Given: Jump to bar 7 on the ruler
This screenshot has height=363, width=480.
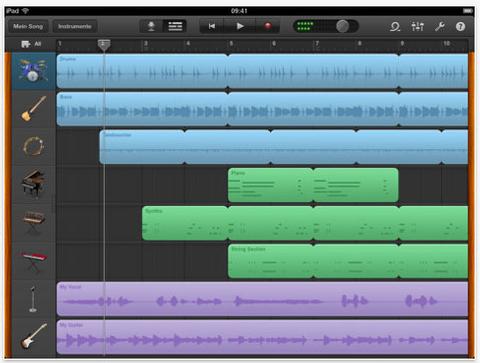Looking at the screenshot, I should coord(317,43).
